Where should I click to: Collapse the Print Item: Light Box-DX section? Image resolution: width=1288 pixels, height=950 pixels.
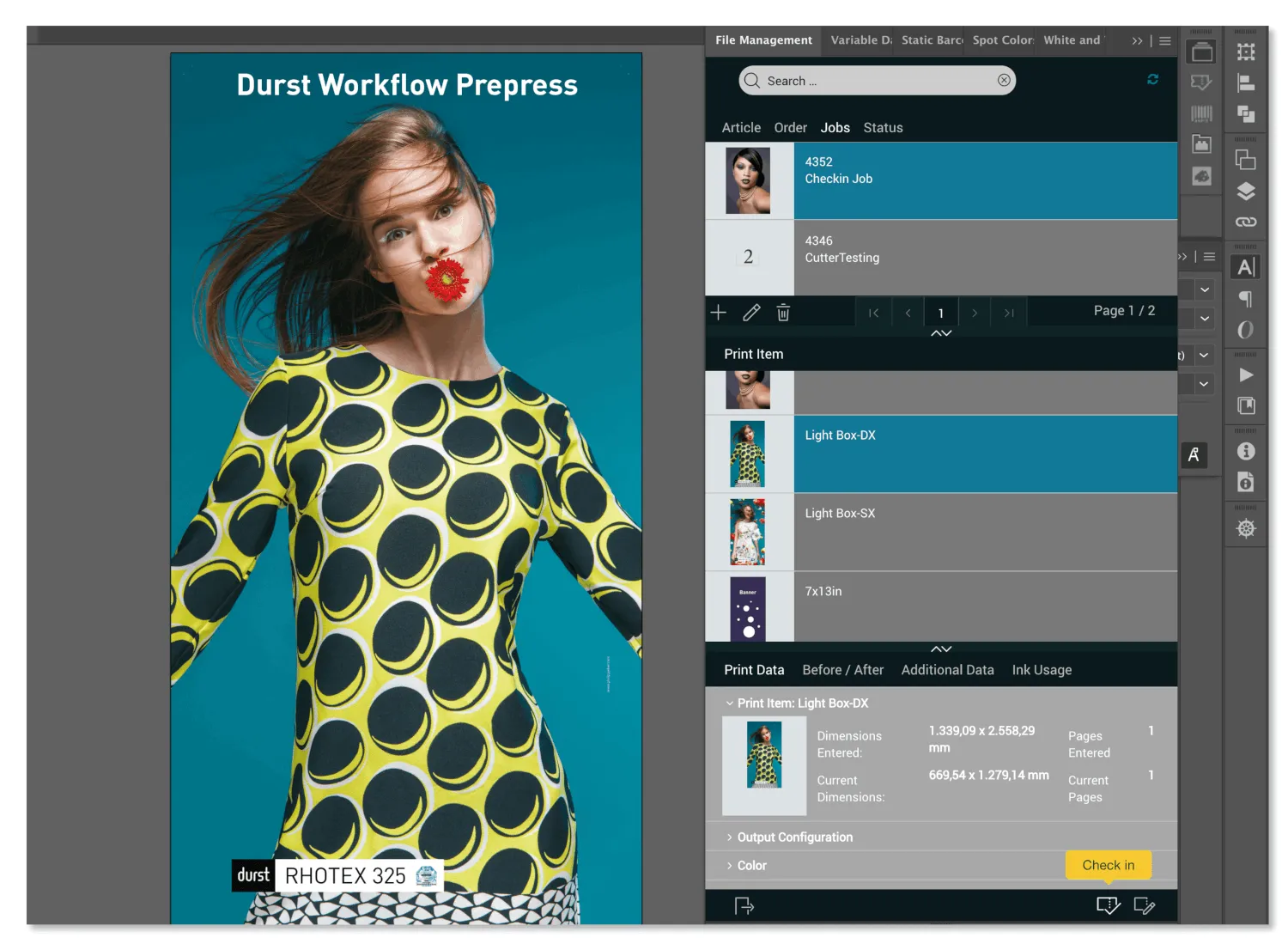728,703
